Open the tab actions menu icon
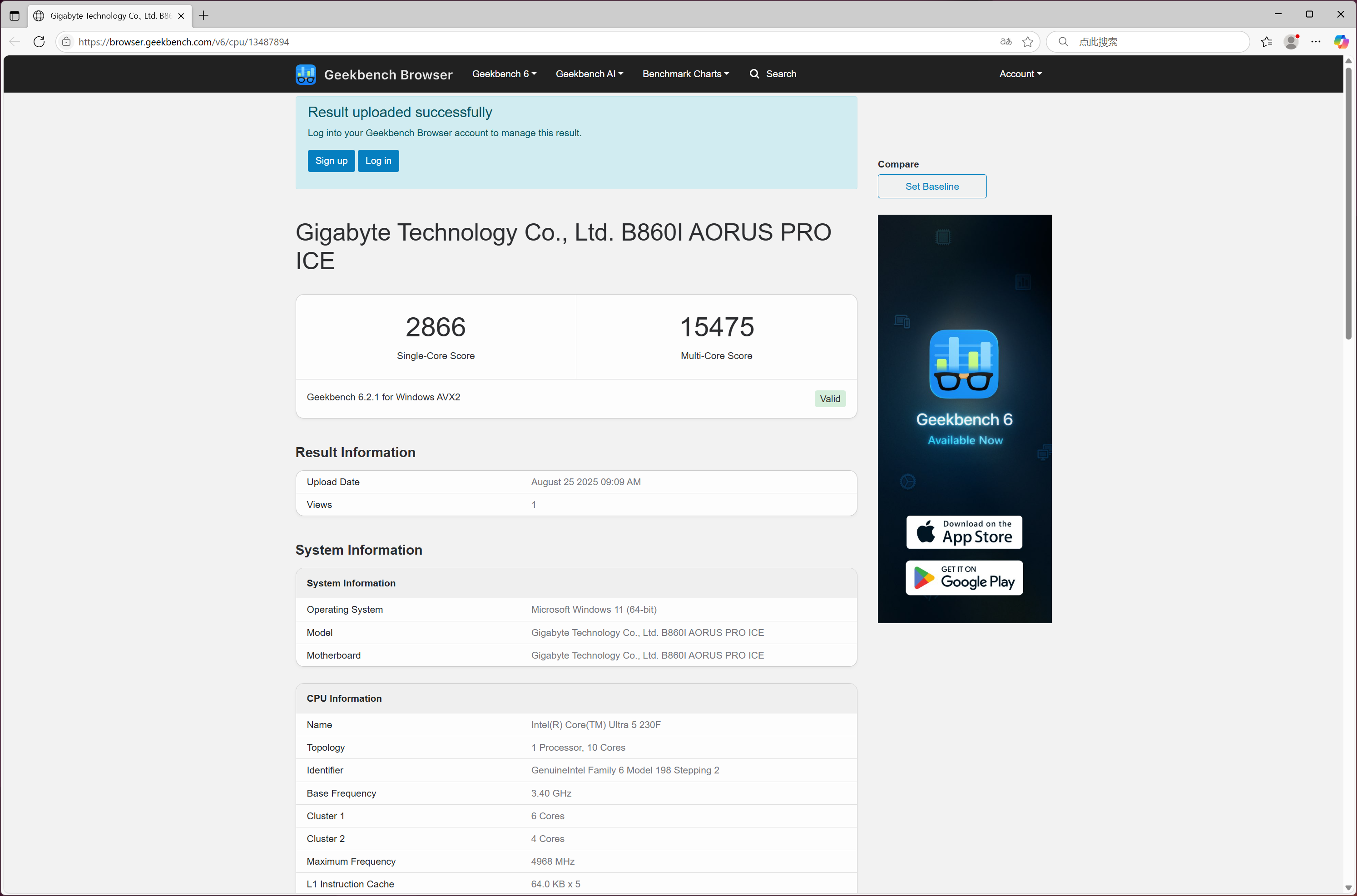1357x896 pixels. [14, 15]
